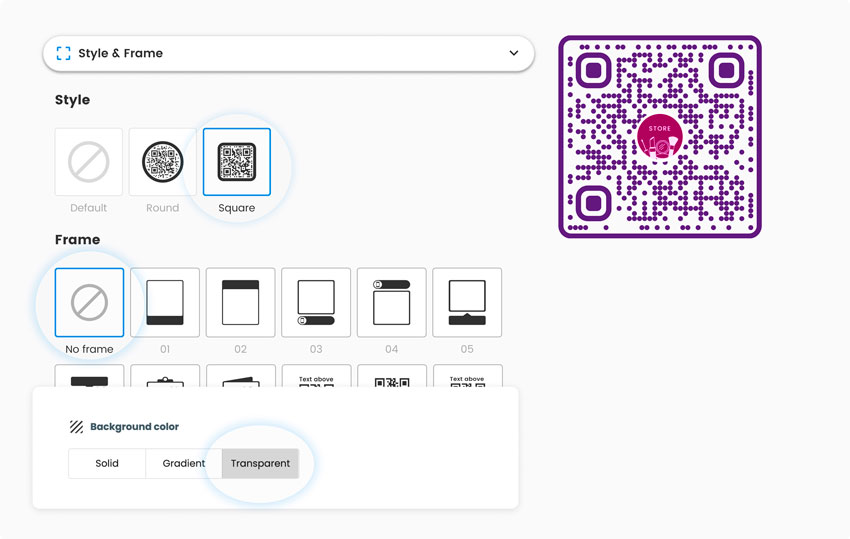Click the Style & Frame header text
The image size is (850, 539).
(x=120, y=53)
